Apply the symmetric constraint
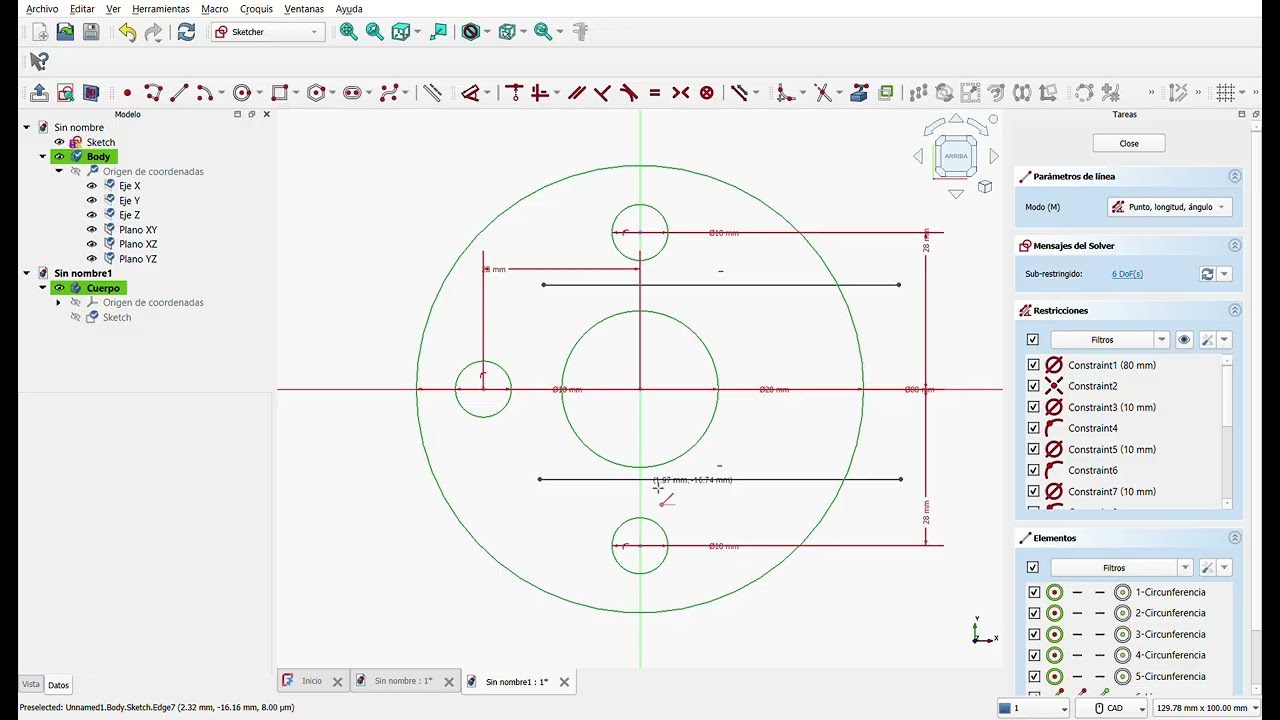The width and height of the screenshot is (1280, 720). [x=681, y=93]
